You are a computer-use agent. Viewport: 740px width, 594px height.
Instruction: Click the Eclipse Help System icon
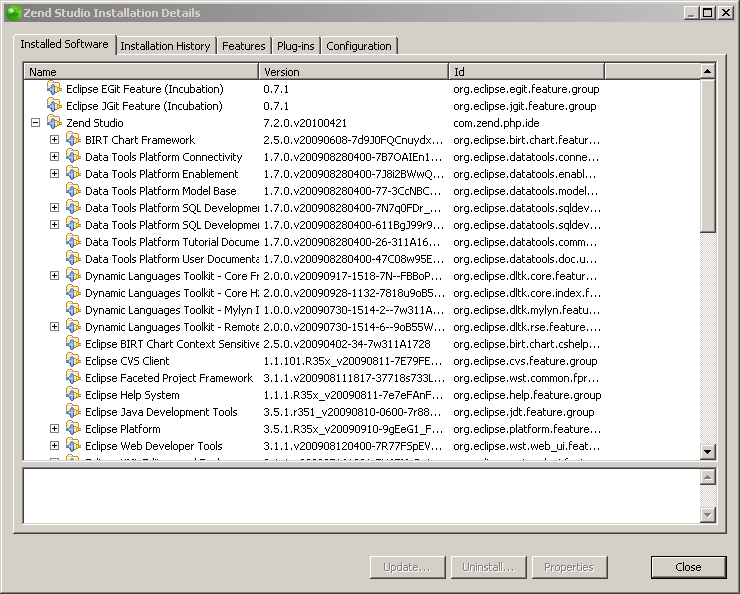(x=73, y=394)
